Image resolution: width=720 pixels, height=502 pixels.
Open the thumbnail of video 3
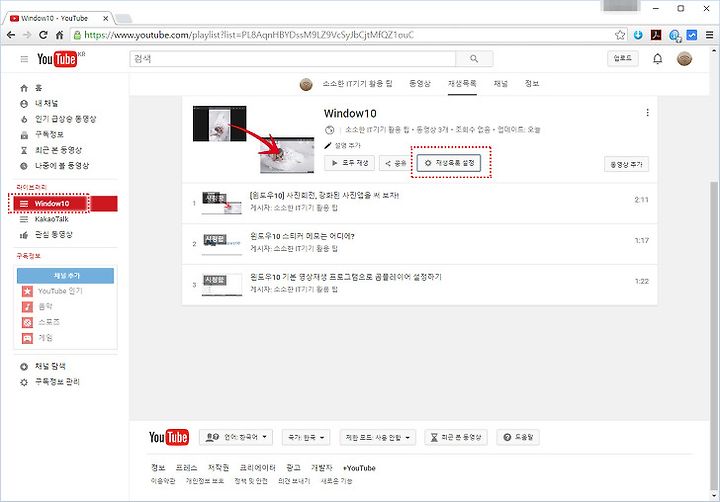coord(222,285)
